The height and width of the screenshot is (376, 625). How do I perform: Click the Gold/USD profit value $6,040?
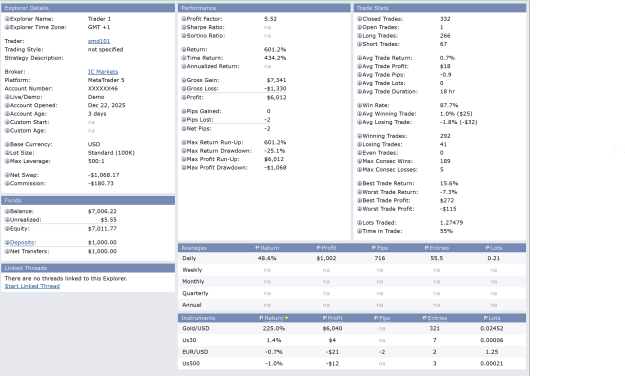(x=332, y=329)
